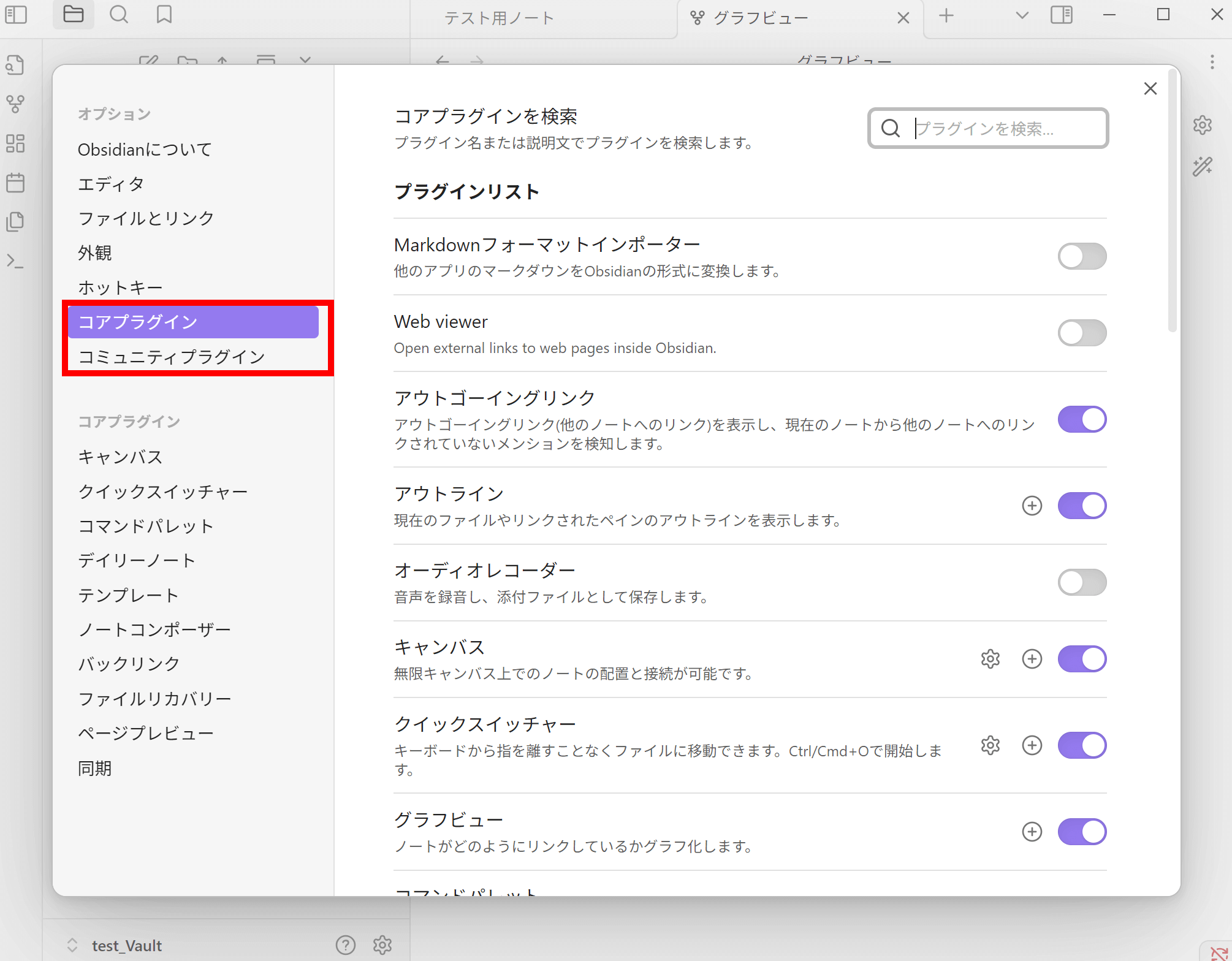Click the canvas ribbon icon
The width and height of the screenshot is (1232, 961).
tap(15, 143)
